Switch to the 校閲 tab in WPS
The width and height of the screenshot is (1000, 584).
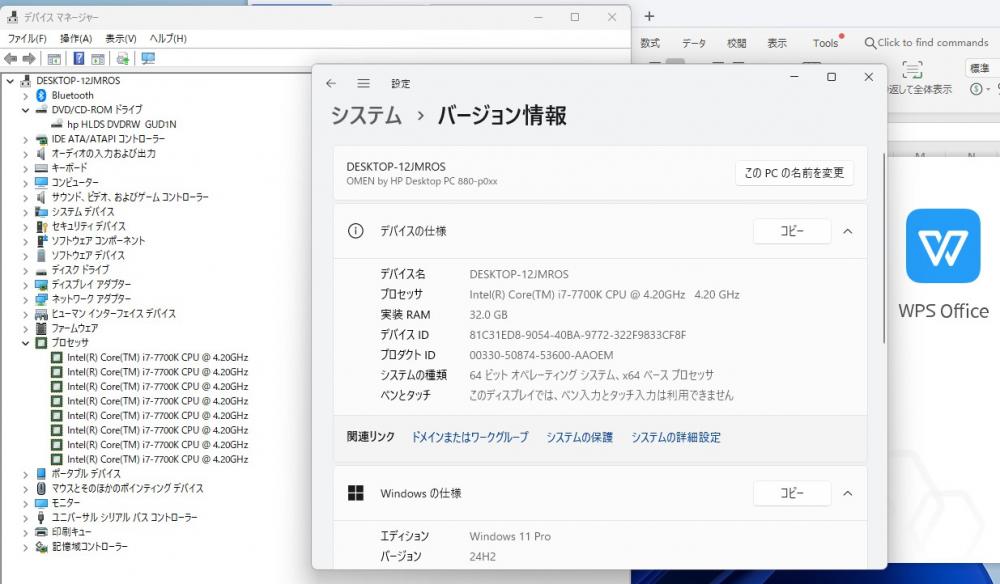[737, 43]
